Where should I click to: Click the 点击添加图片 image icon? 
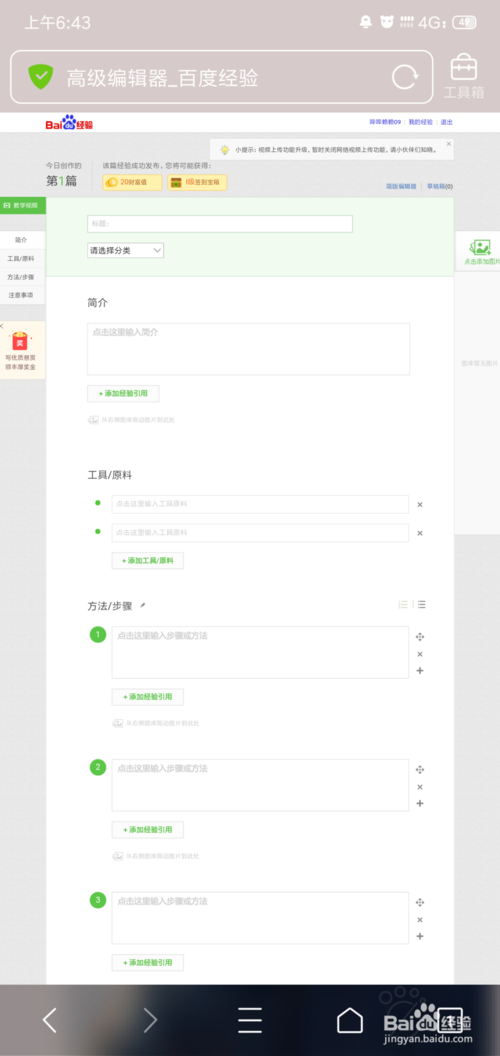click(480, 247)
